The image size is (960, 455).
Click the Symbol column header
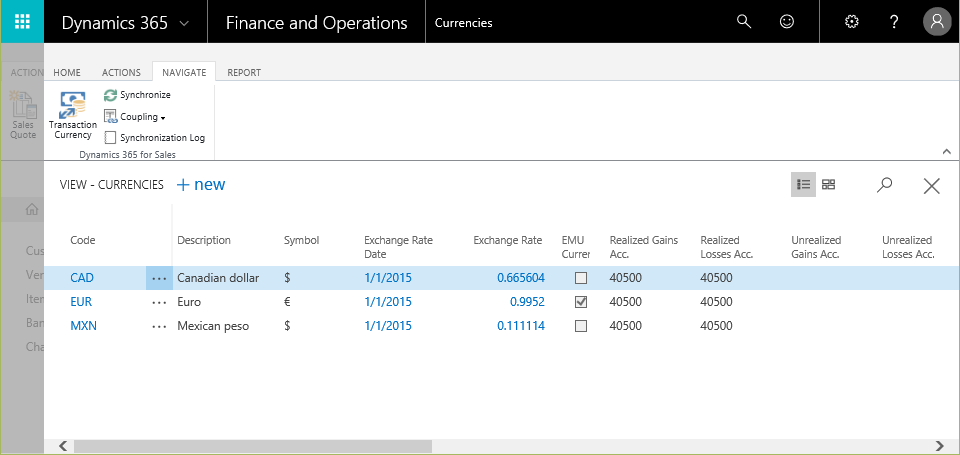[x=302, y=240]
